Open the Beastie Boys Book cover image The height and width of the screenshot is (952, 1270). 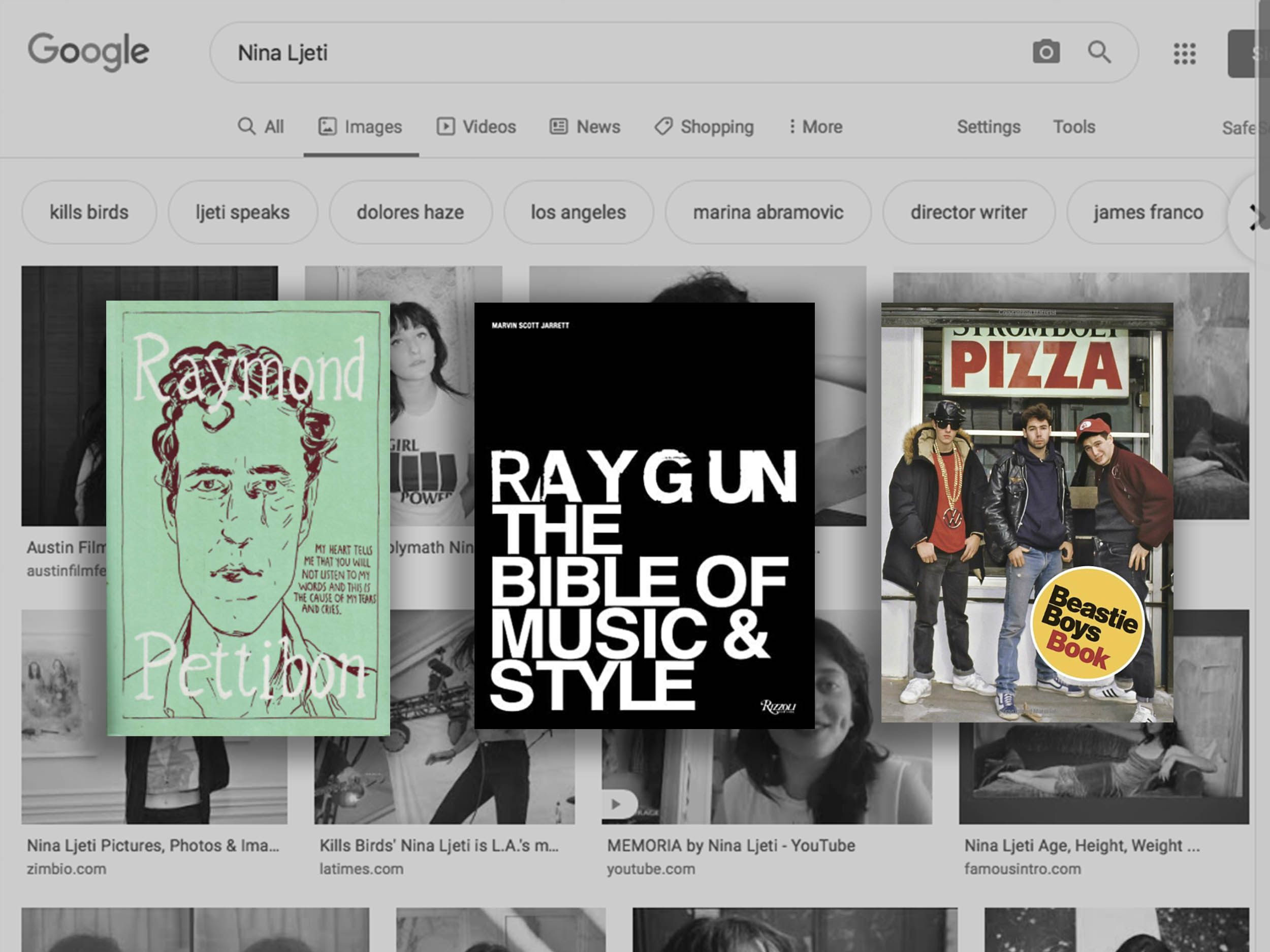pos(1027,512)
